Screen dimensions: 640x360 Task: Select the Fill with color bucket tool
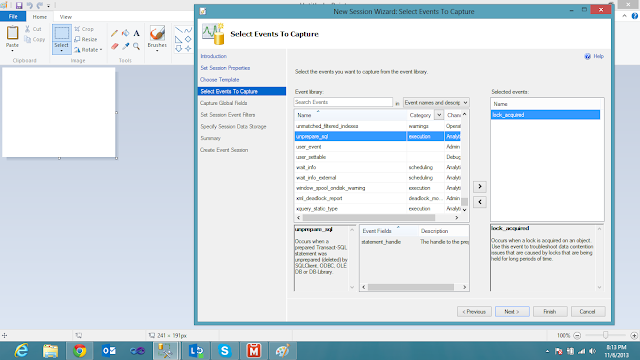click(x=126, y=33)
